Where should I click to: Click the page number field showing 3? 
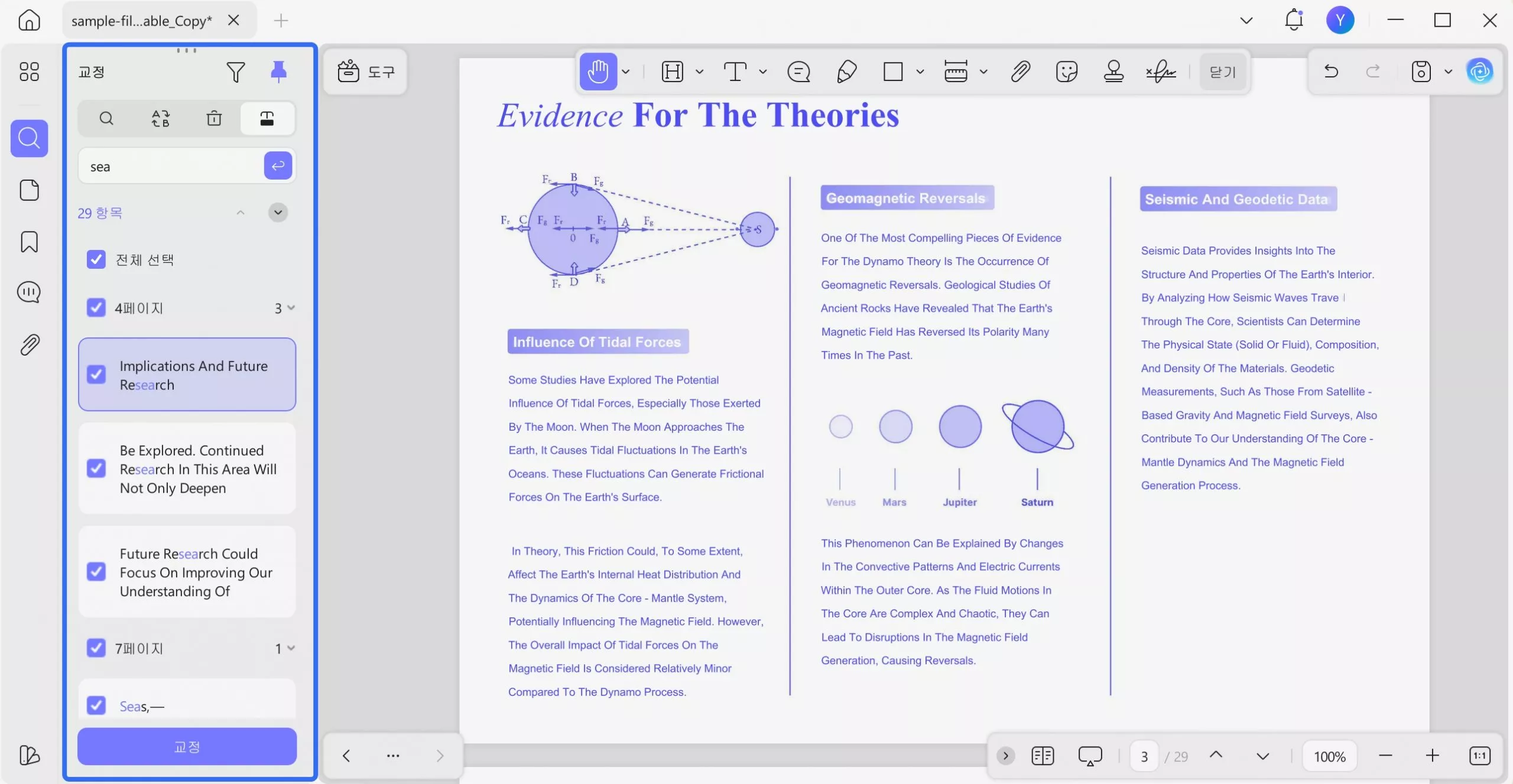coord(1144,756)
